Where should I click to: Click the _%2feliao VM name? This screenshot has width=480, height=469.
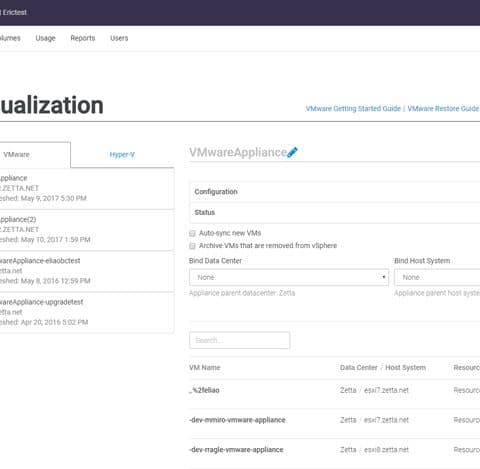coord(204,390)
